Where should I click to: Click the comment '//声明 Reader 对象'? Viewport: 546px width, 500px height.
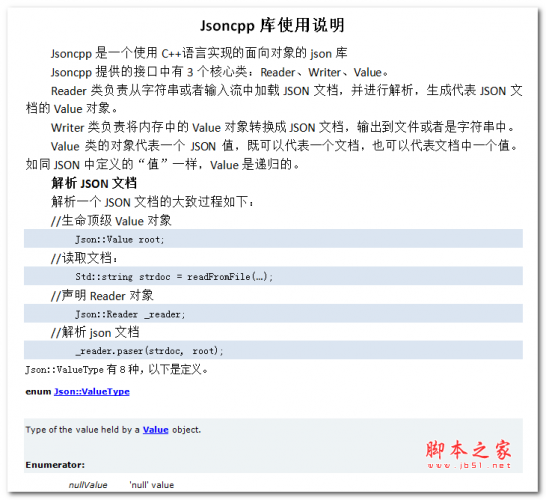(x=102, y=295)
